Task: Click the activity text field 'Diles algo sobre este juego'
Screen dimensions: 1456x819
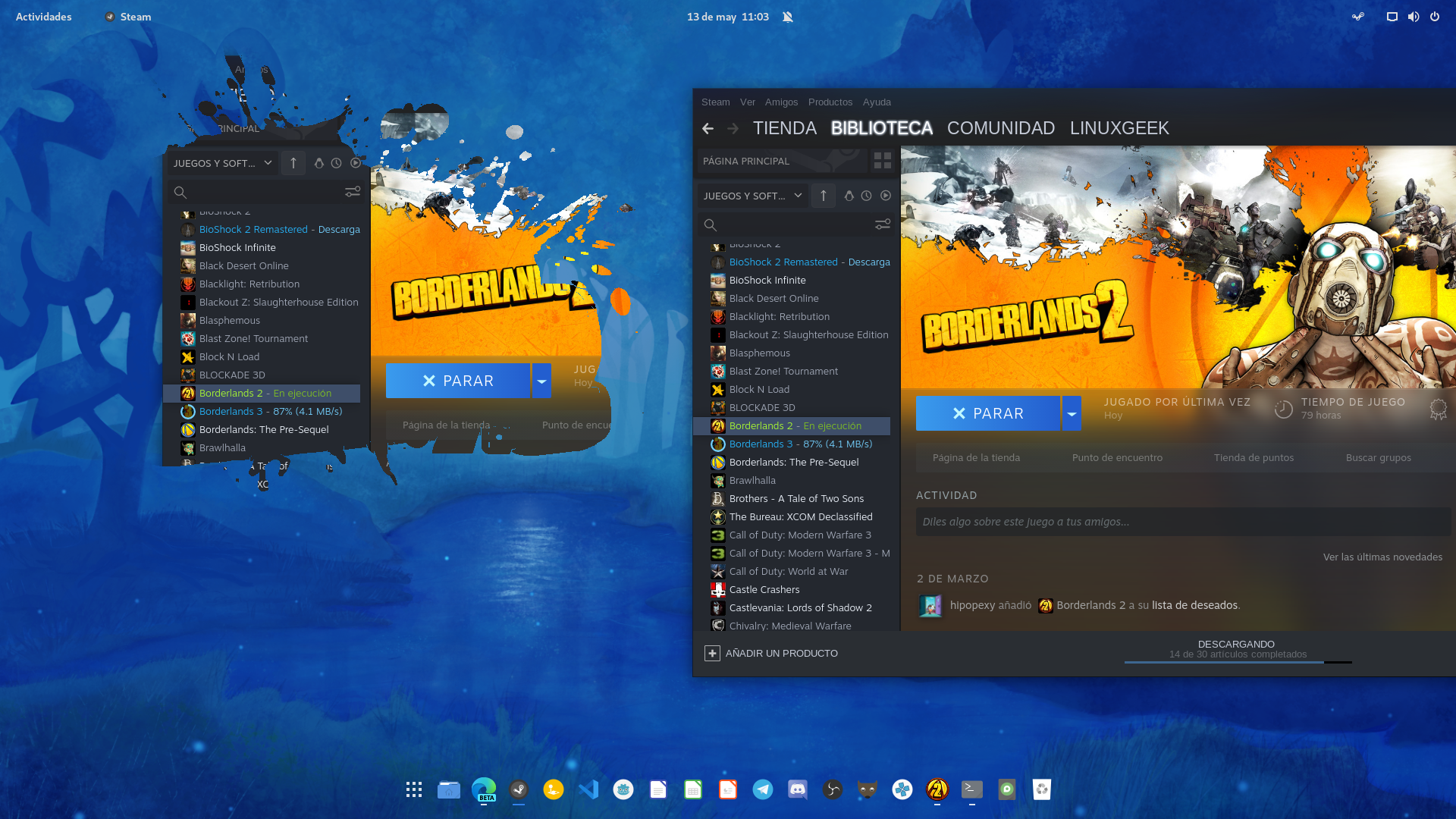Action: point(1183,522)
